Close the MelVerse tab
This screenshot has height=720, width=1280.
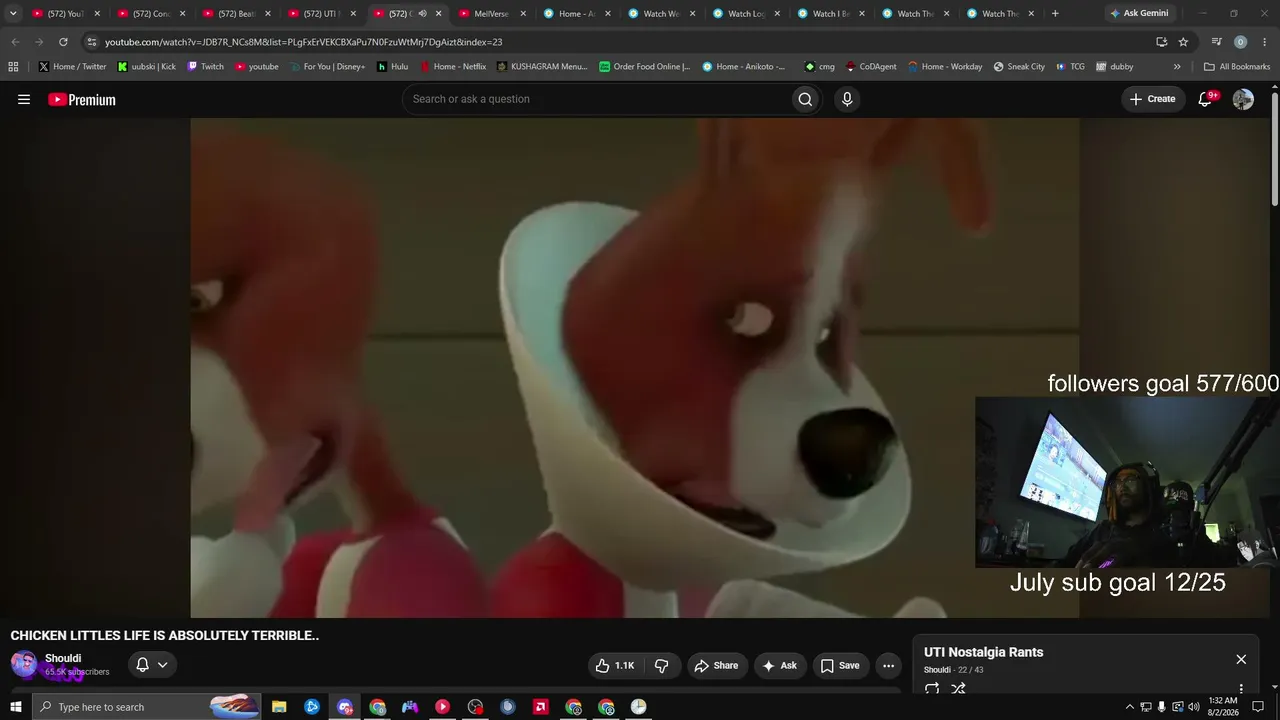coord(522,14)
